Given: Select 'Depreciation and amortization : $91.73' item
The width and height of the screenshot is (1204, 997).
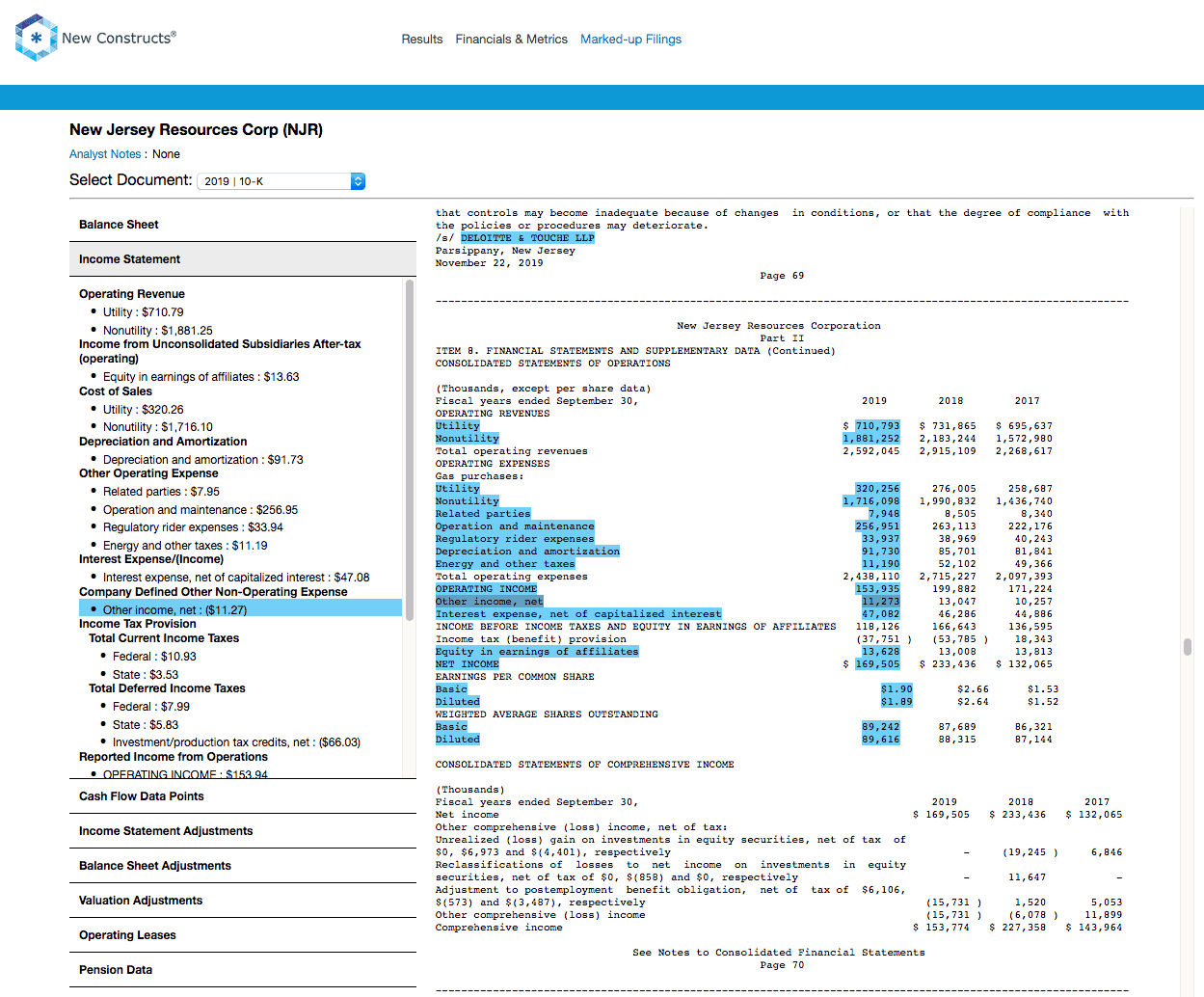Looking at the screenshot, I should [202, 460].
